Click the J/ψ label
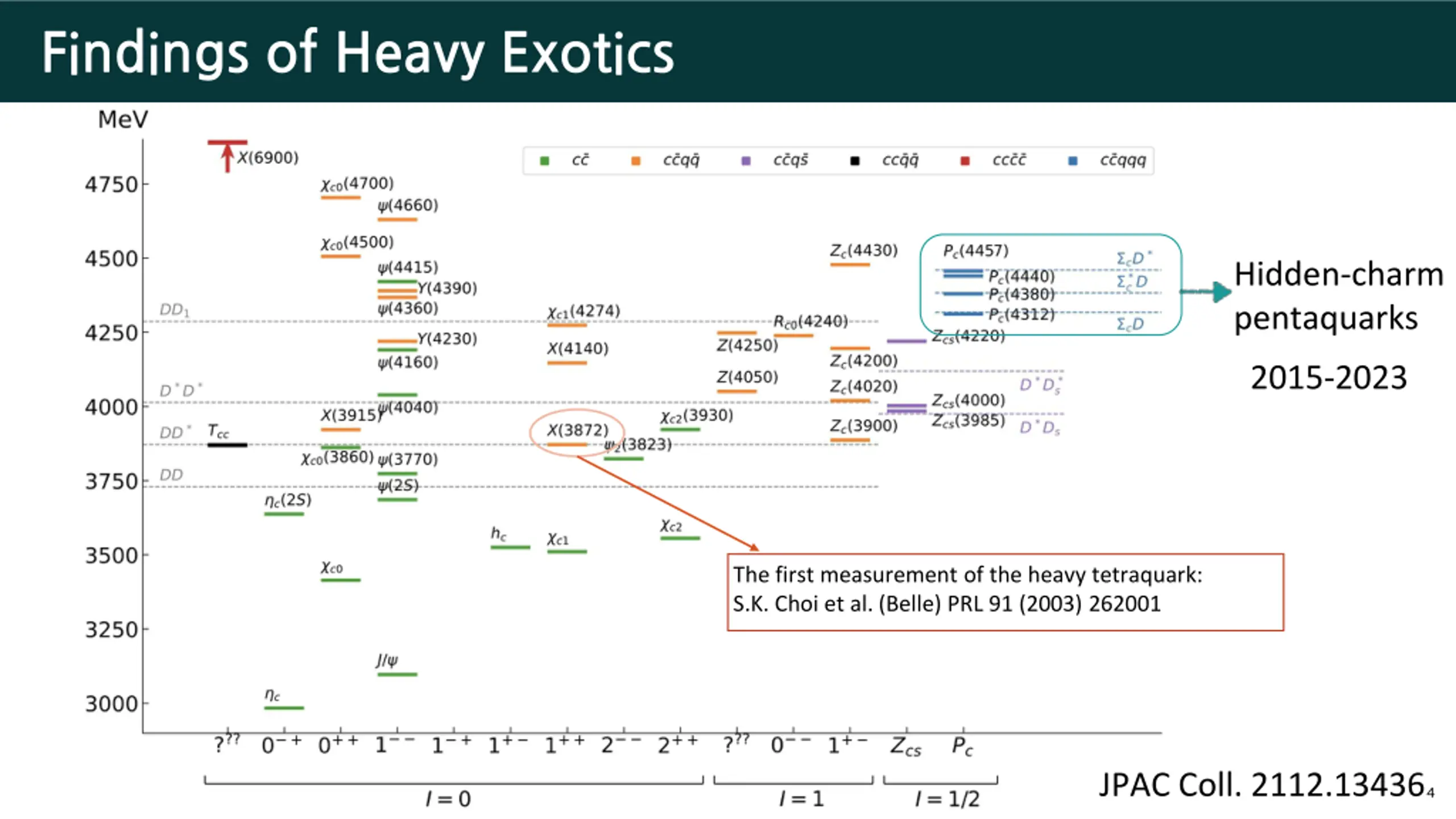Viewport: 1456px width, 819px height. coord(387,660)
